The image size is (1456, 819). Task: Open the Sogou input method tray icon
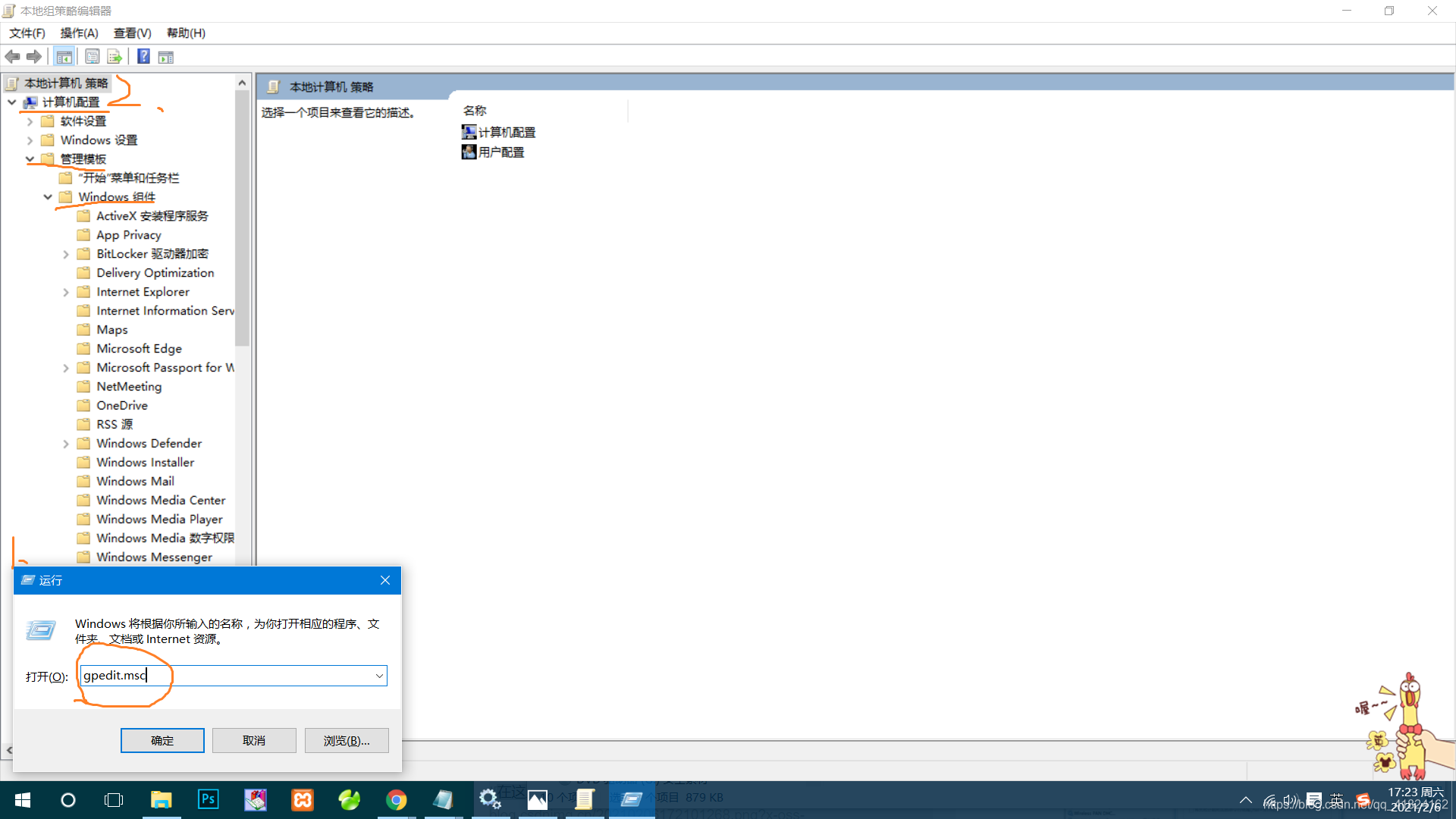point(1363,801)
